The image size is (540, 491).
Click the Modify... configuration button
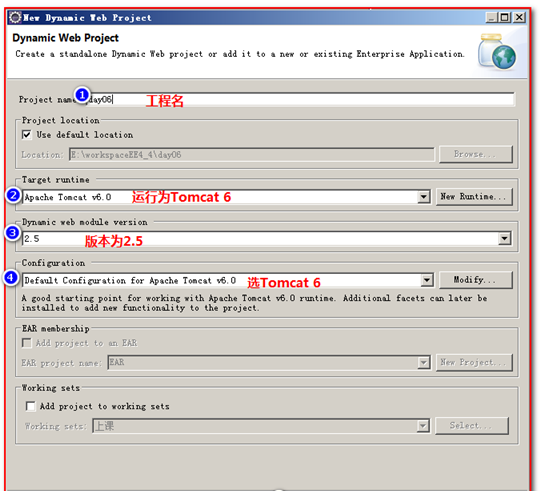coord(476,280)
